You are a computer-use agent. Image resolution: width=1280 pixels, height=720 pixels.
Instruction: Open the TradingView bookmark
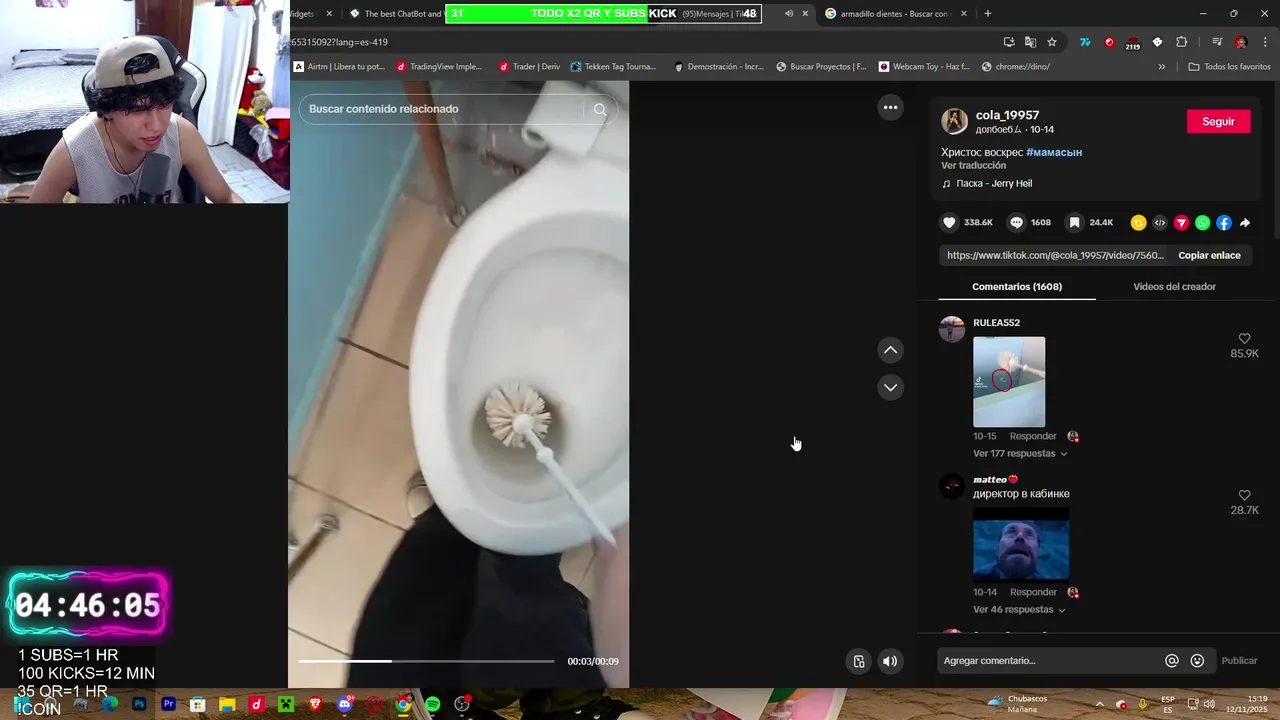pyautogui.click(x=439, y=67)
